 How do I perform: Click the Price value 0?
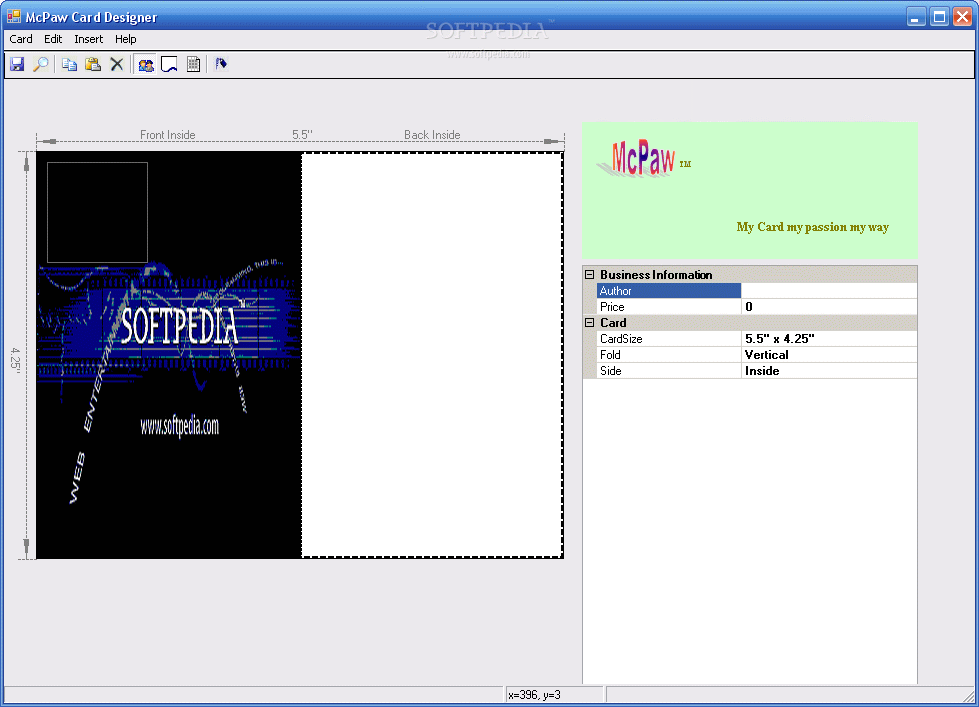(829, 307)
